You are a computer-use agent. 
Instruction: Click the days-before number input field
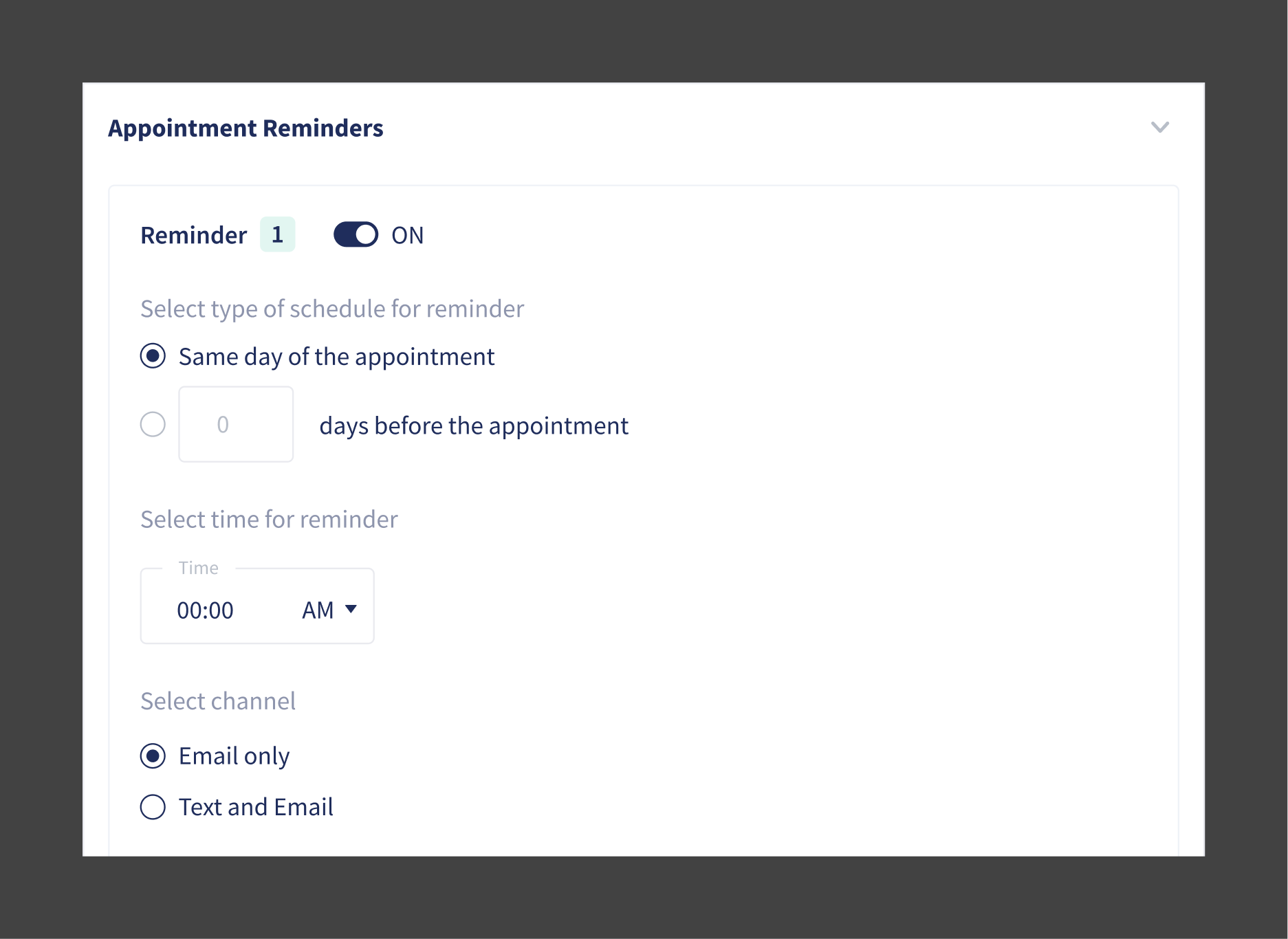236,425
